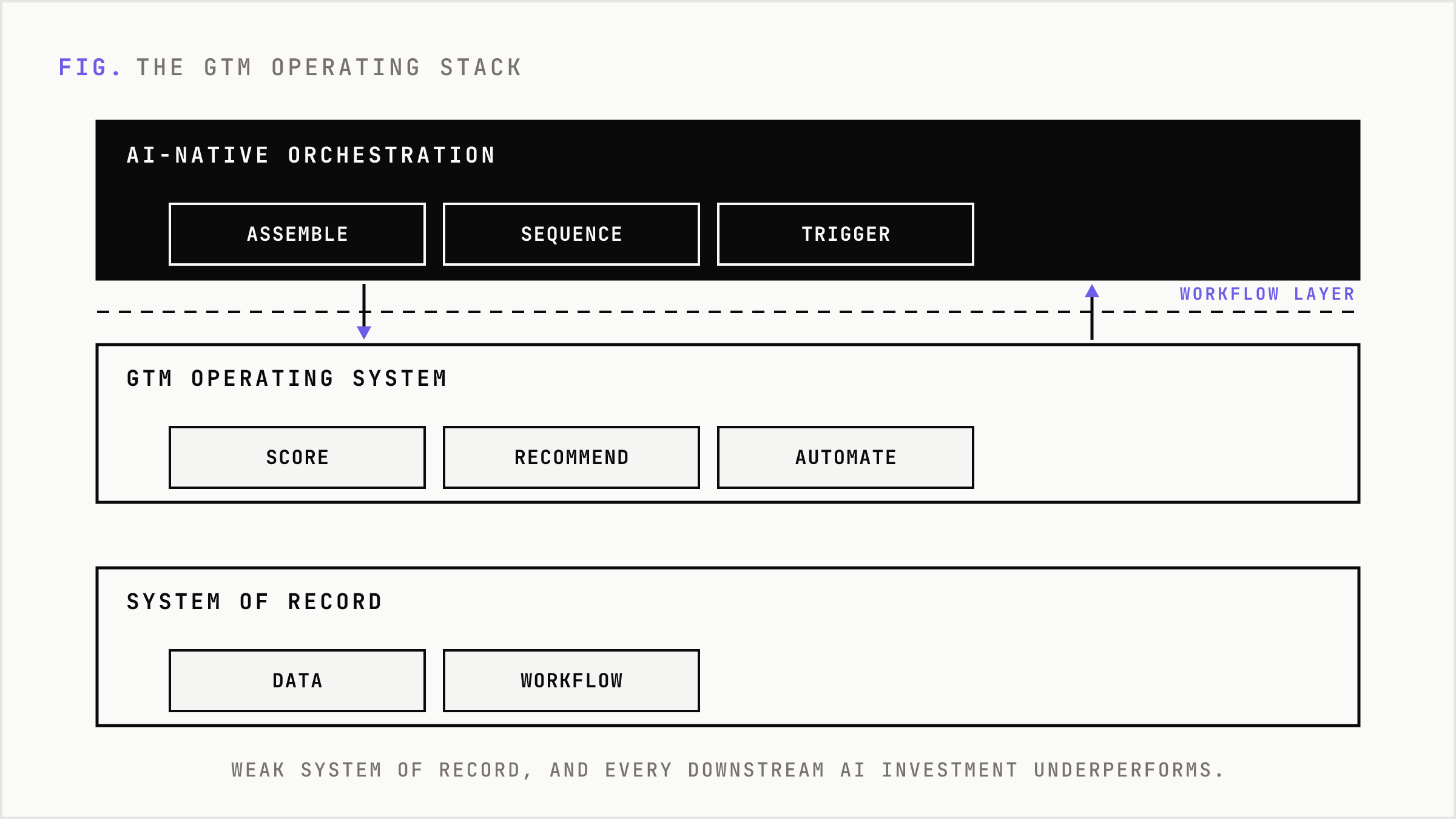
Task: Click the DATA box
Action: (x=297, y=681)
